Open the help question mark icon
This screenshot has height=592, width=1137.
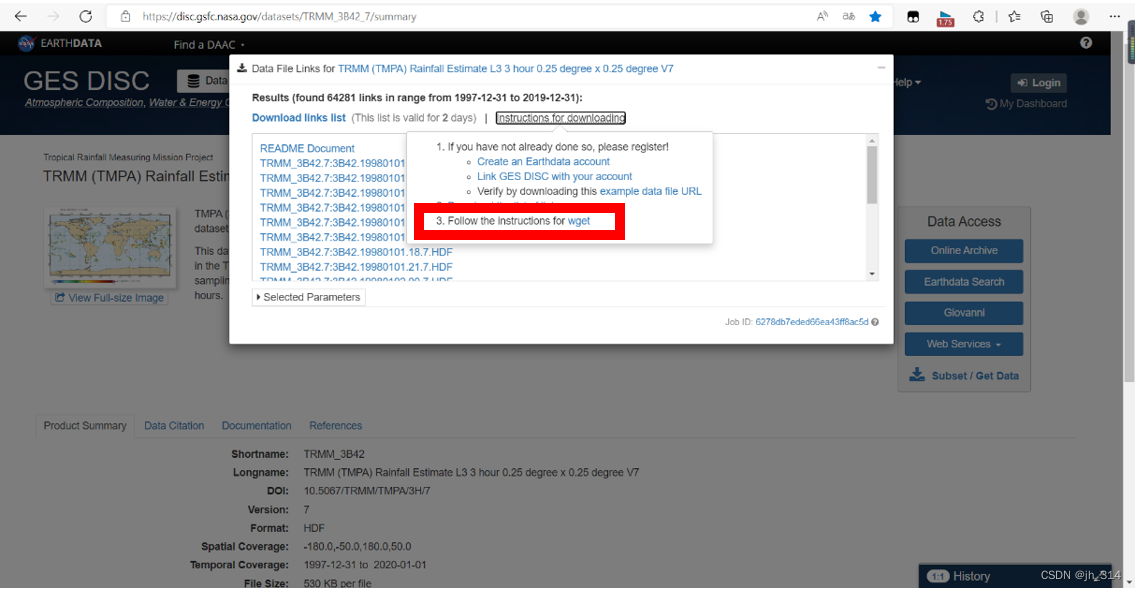tap(1086, 43)
